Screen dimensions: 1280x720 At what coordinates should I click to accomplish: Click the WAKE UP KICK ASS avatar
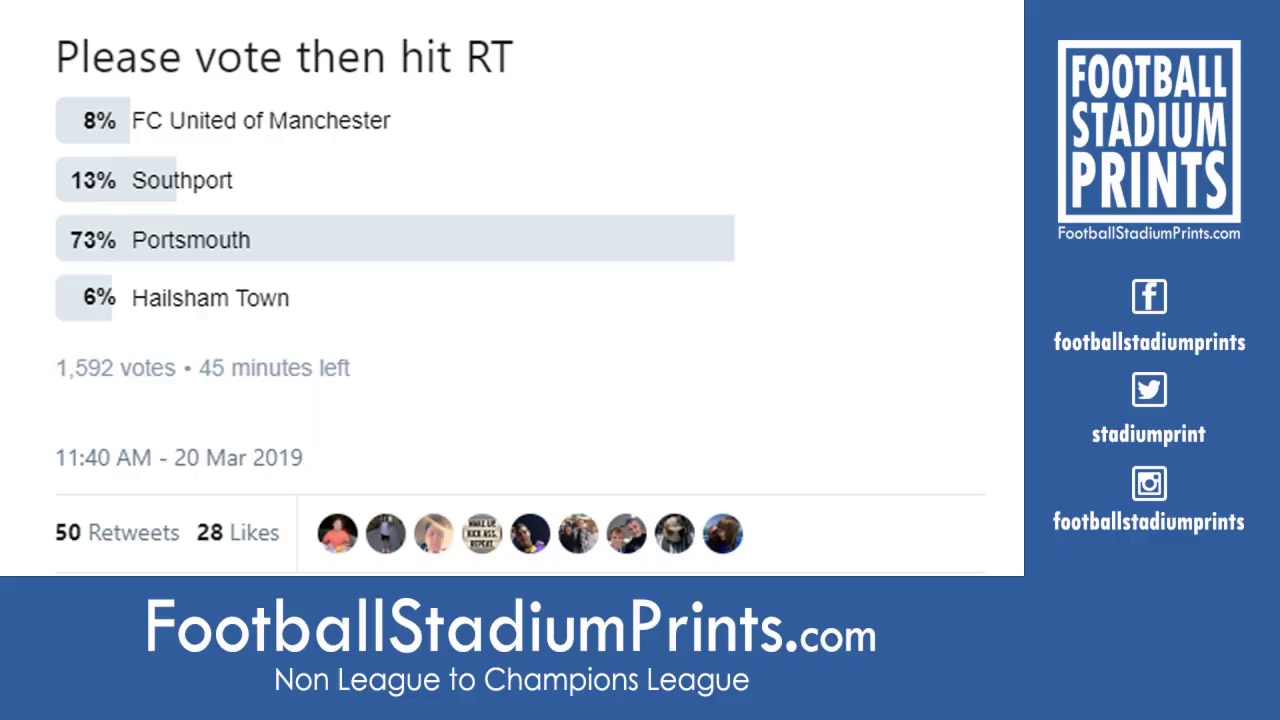tap(482, 534)
